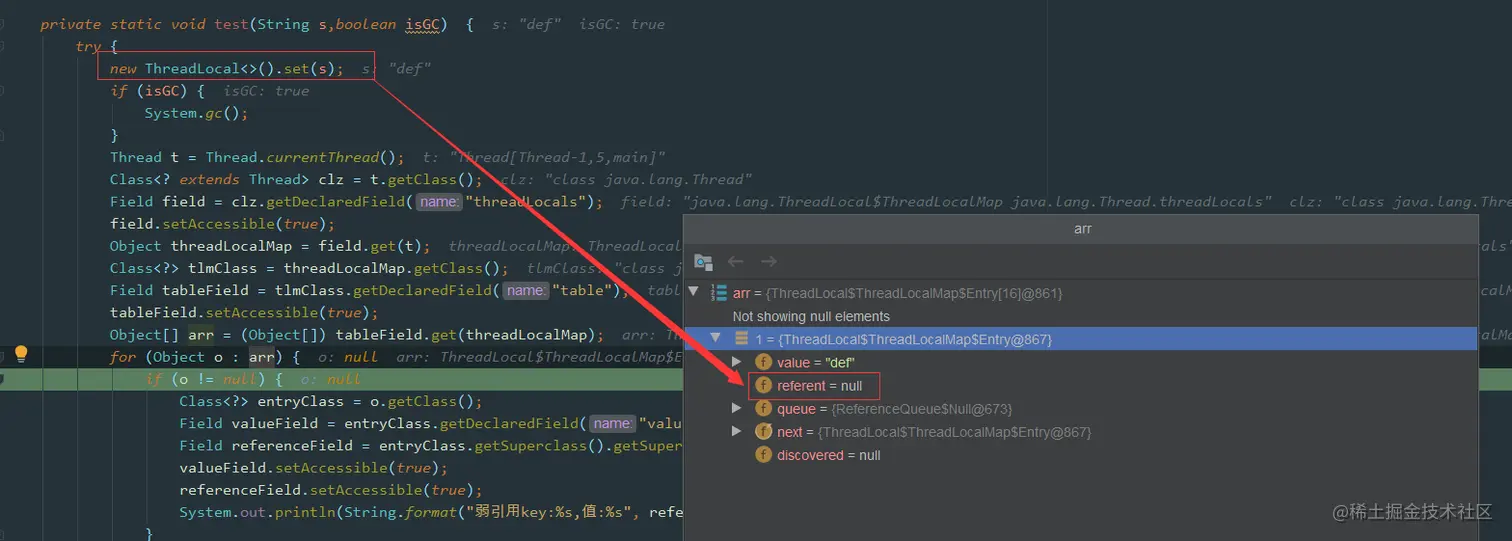1512x541 pixels.
Task: Click the field icon next to discovered
Action: pyautogui.click(x=764, y=454)
